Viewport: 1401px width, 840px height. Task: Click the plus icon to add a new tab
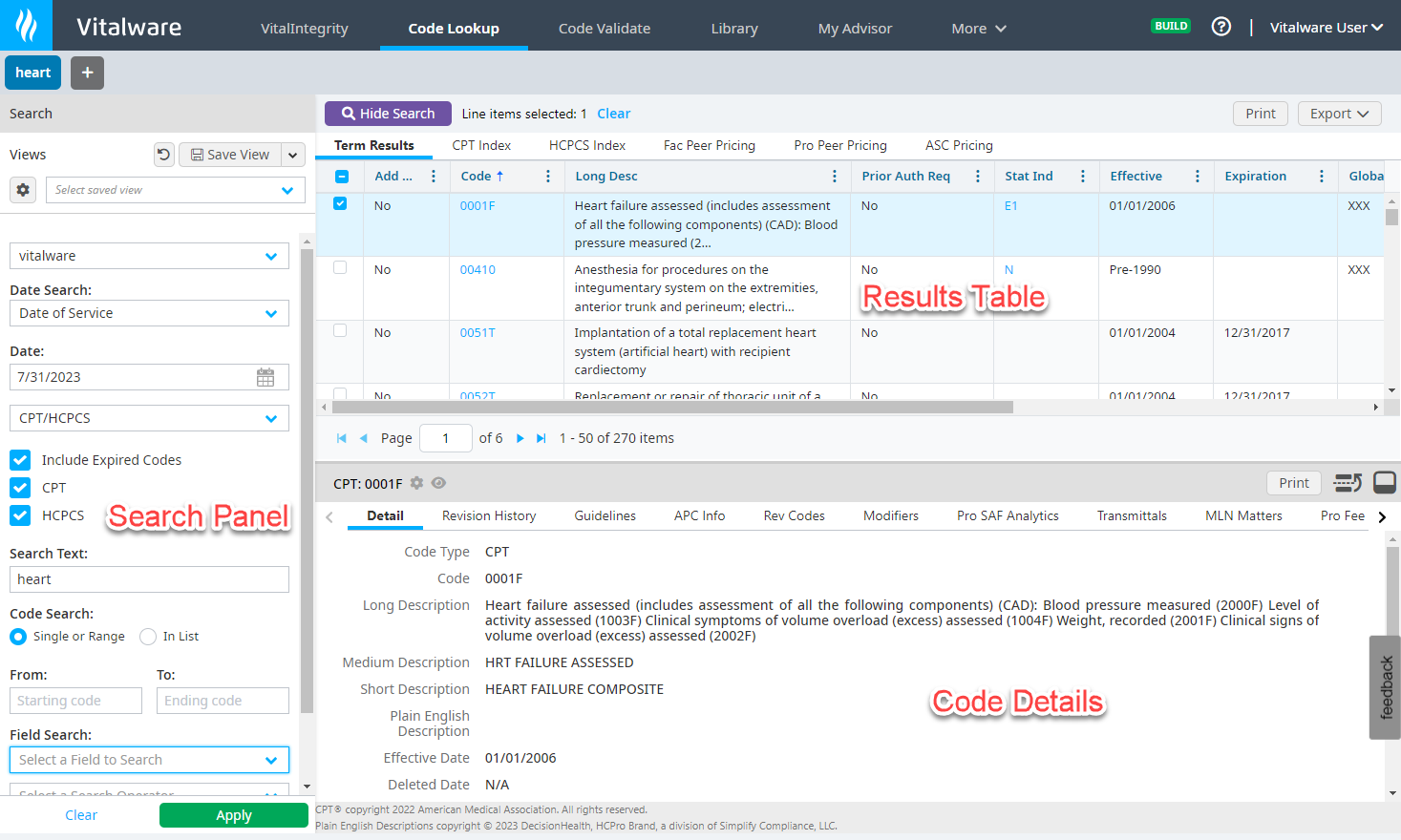[87, 73]
